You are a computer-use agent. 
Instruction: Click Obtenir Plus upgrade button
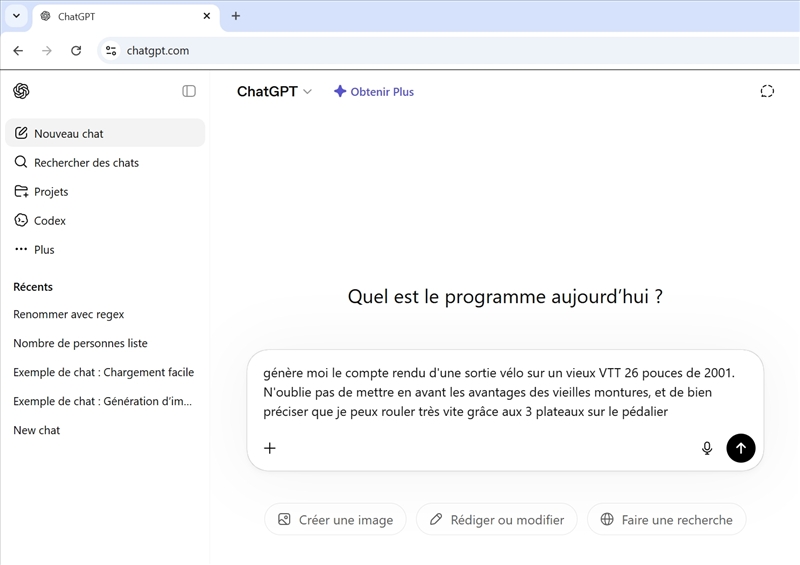coord(373,91)
